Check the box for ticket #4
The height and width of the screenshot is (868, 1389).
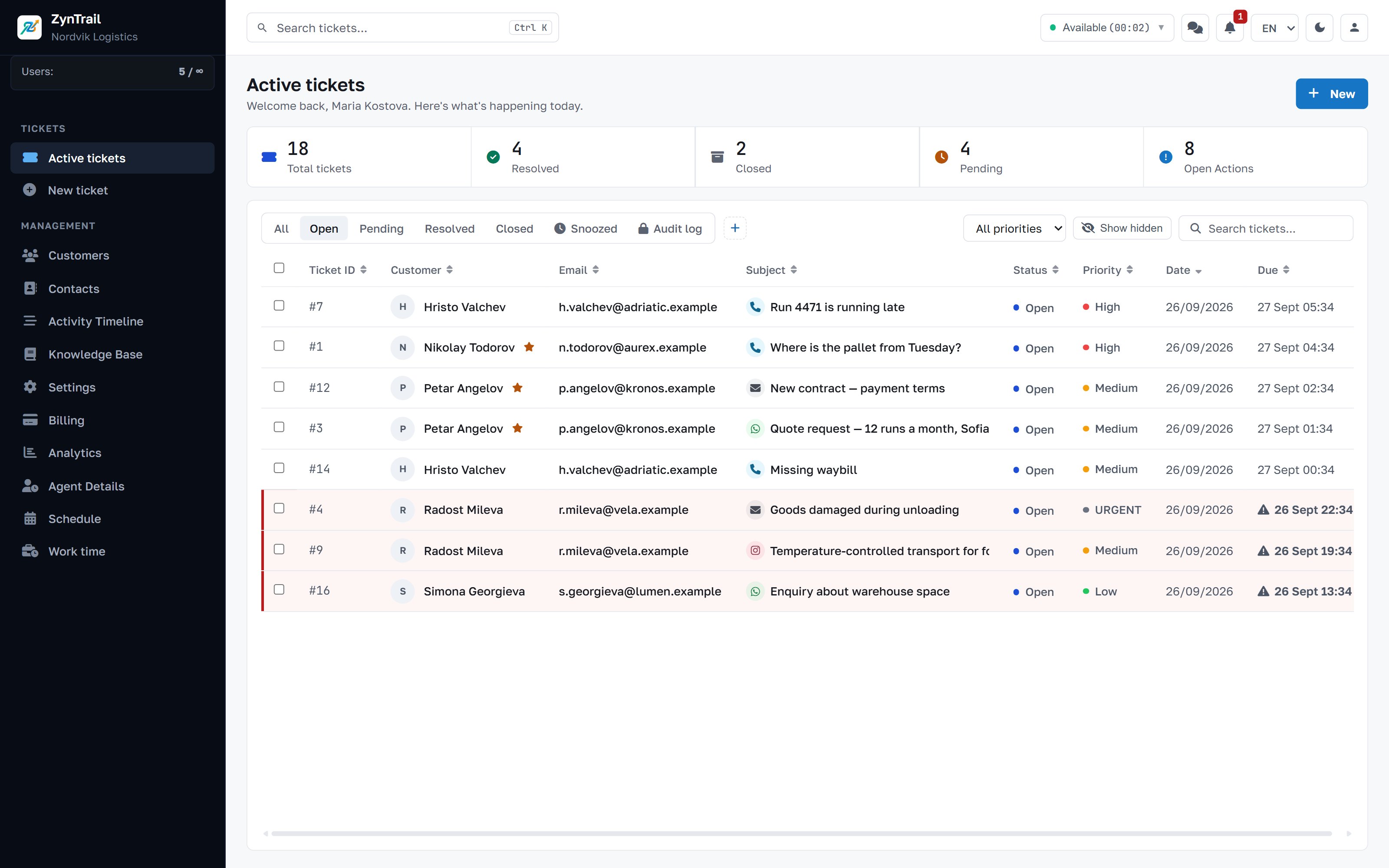pos(279,509)
